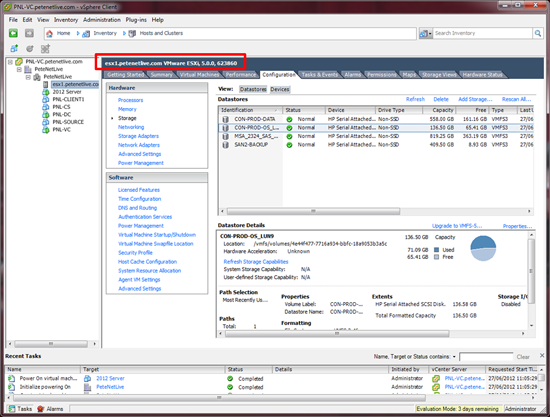Click the vCenter icon beside PNL-VC.petene in first task row
550x417 pixels.
pos(436,378)
